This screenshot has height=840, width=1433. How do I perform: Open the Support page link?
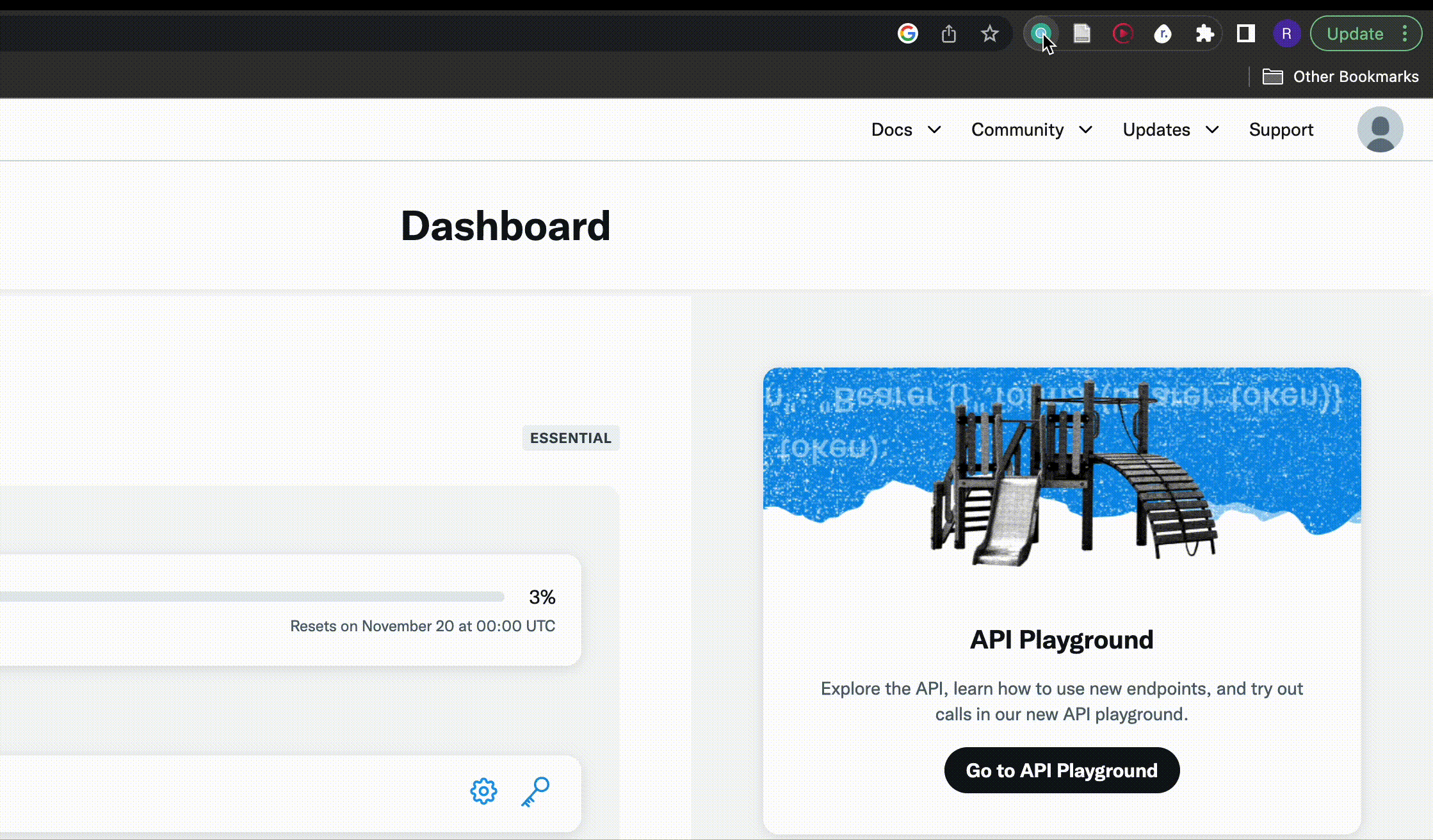click(x=1281, y=130)
